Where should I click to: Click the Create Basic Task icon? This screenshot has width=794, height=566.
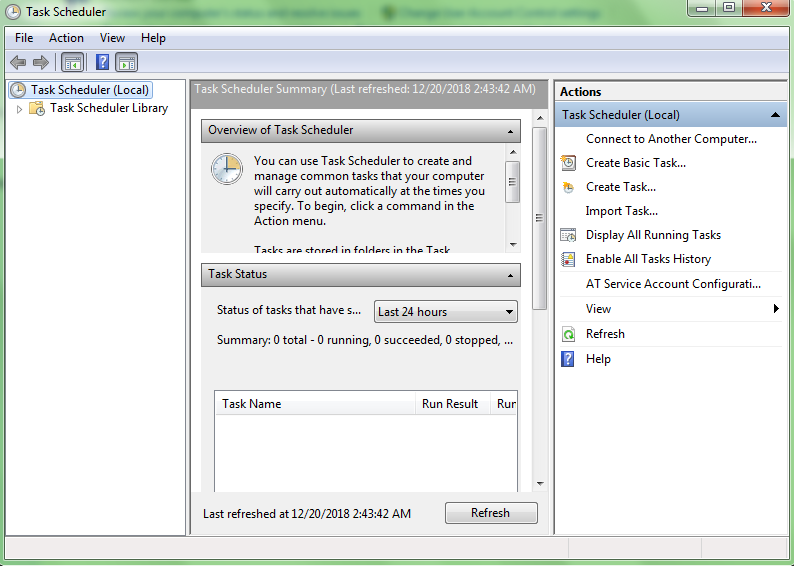tap(568, 163)
